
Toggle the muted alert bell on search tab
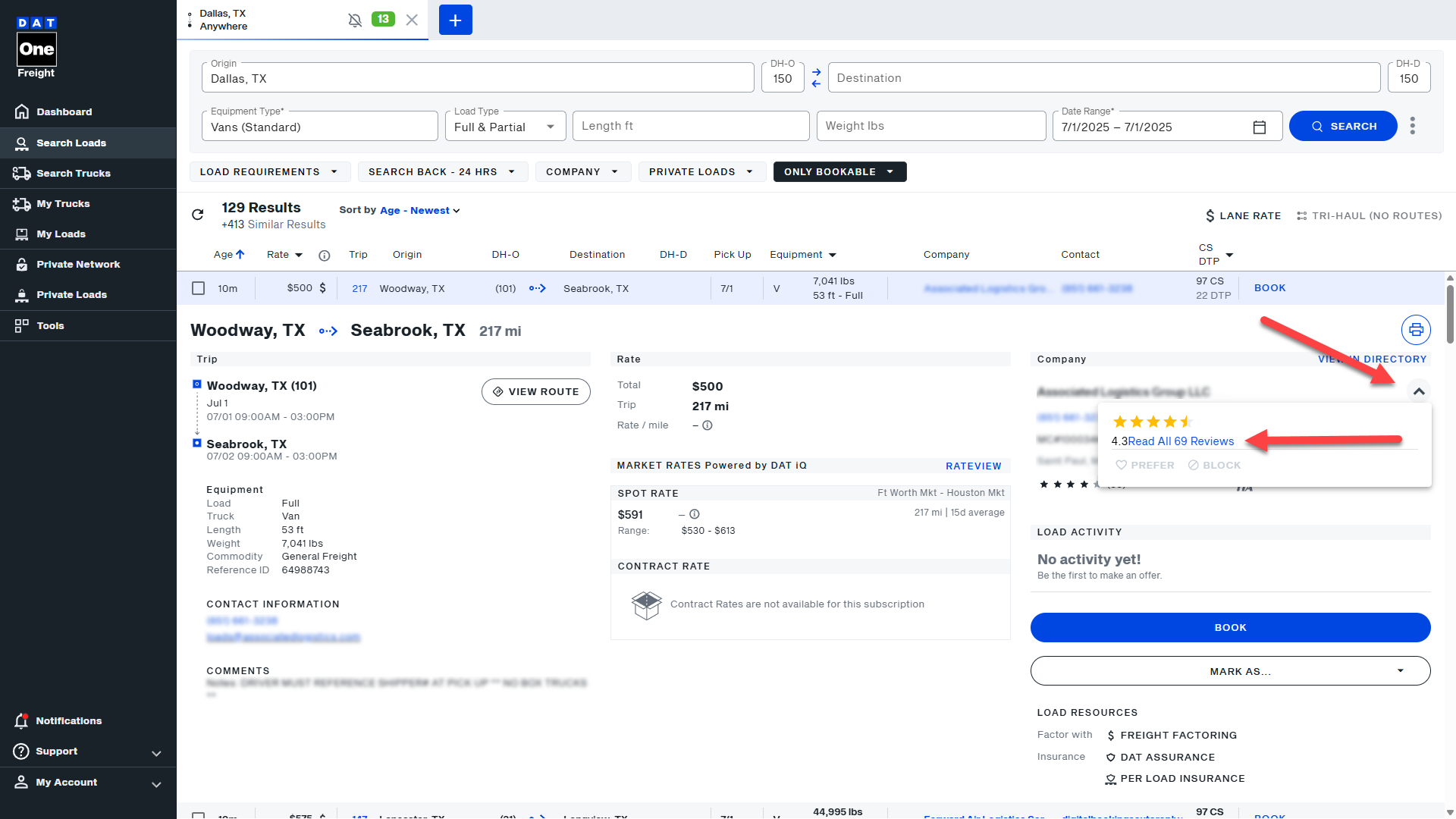(x=355, y=20)
